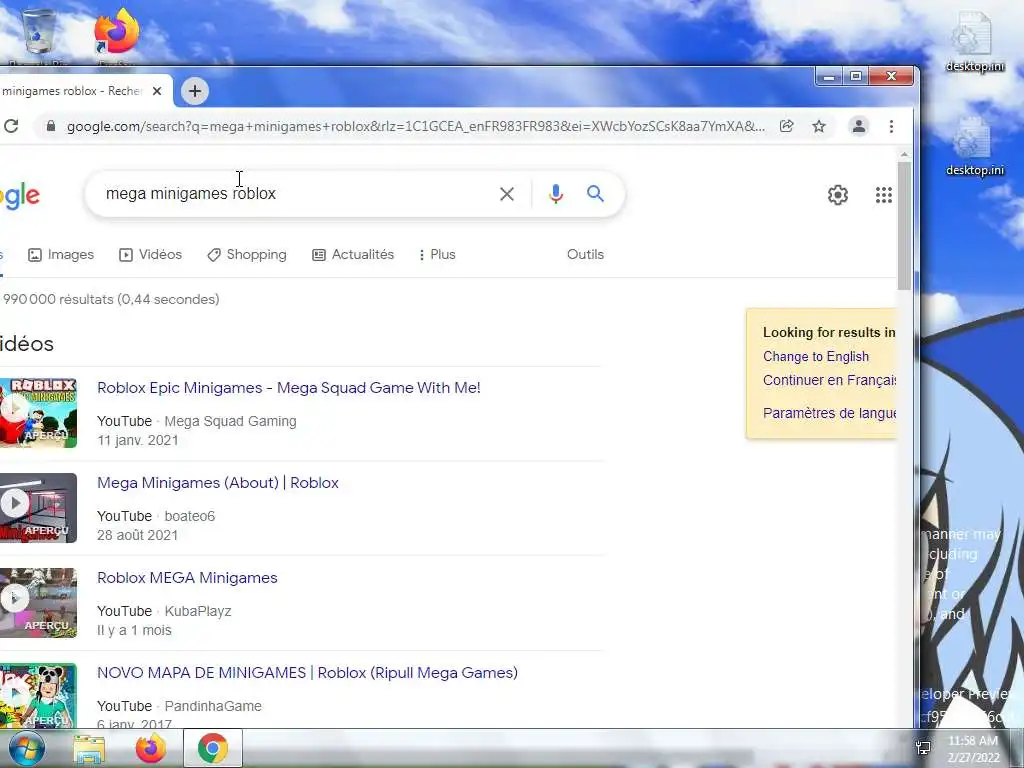The width and height of the screenshot is (1024, 768).
Task: Open the Chrome profile avatar
Action: [x=859, y=126]
